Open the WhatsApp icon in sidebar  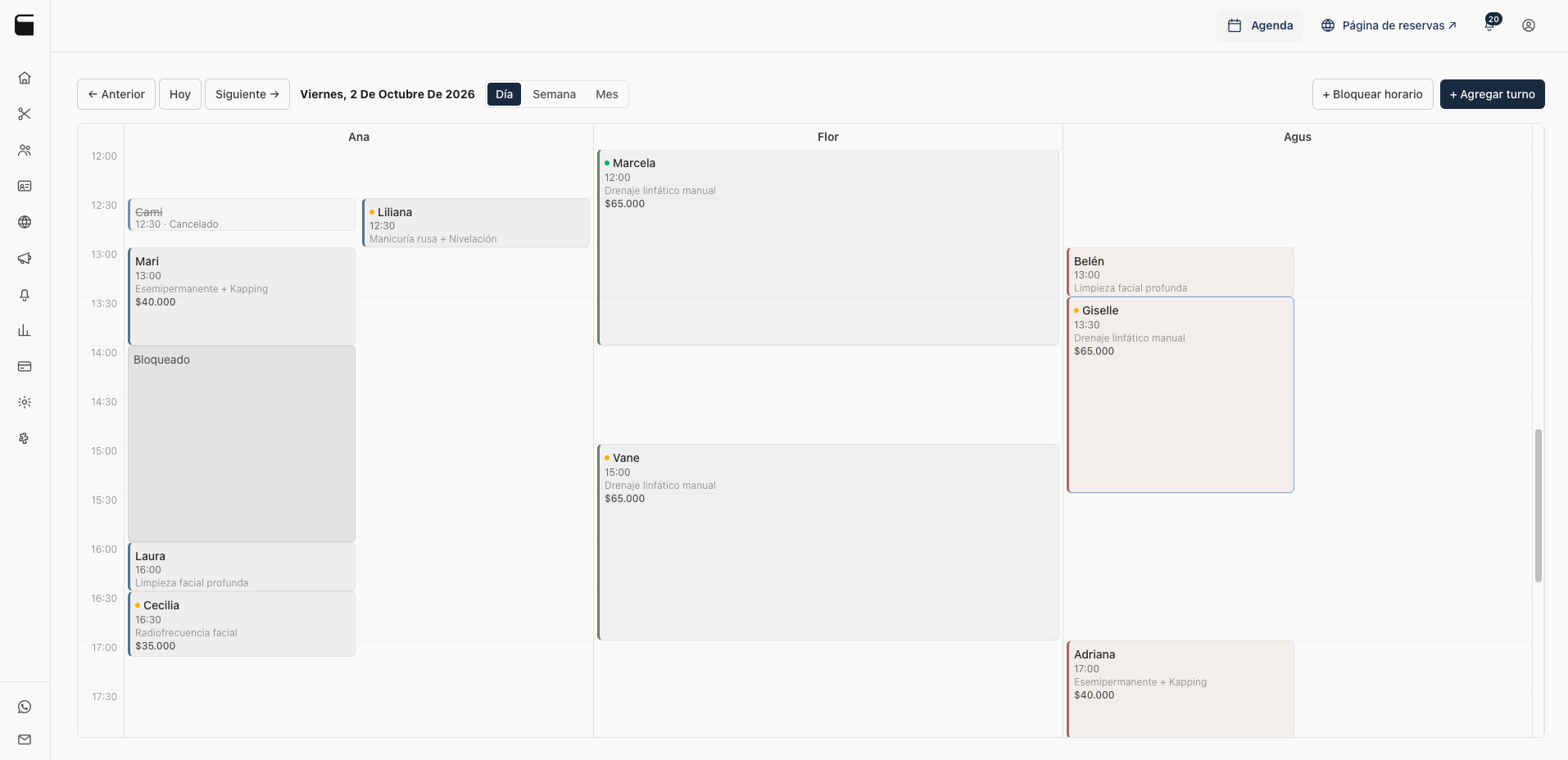click(25, 707)
